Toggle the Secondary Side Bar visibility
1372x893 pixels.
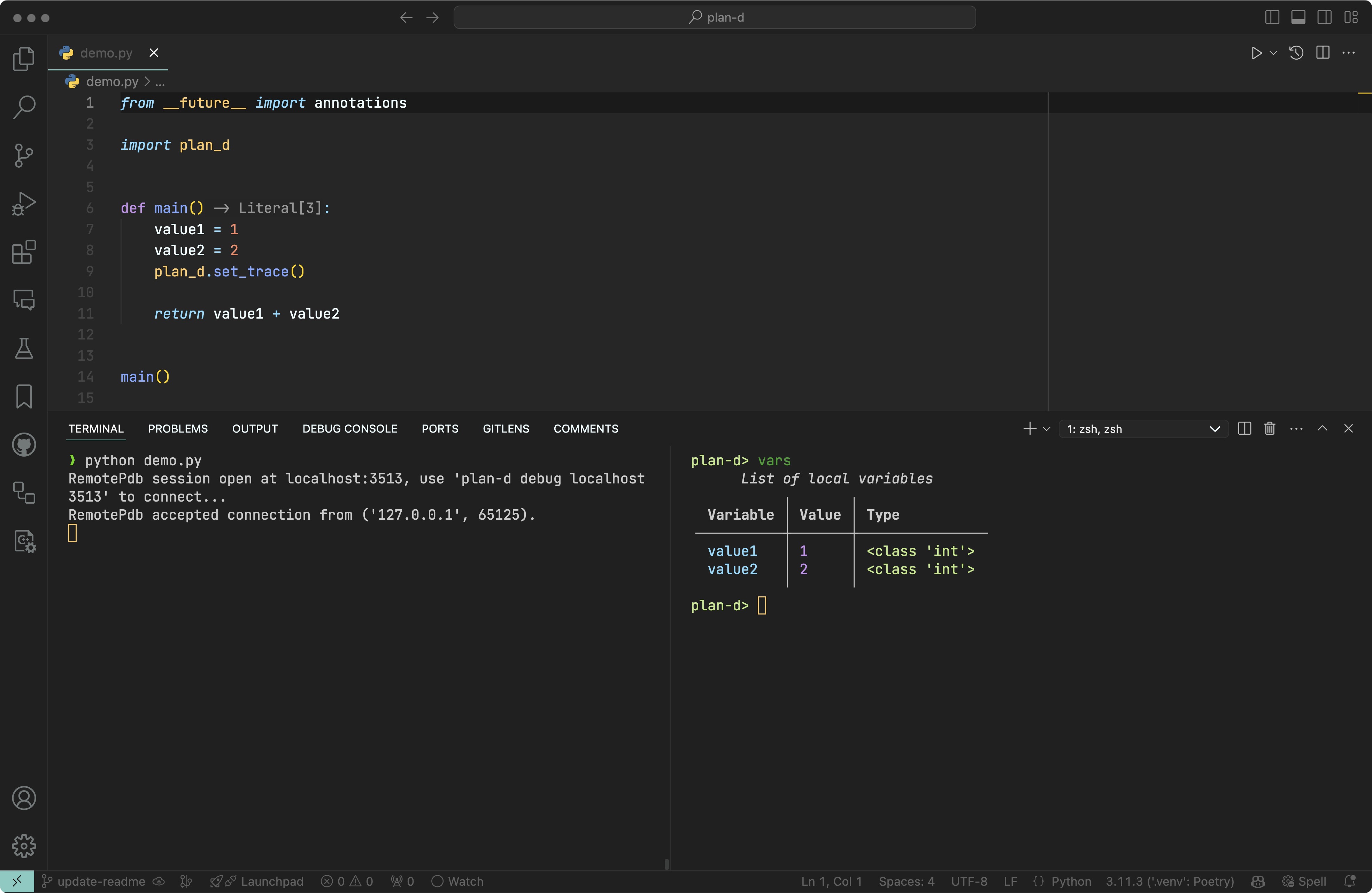[1324, 17]
